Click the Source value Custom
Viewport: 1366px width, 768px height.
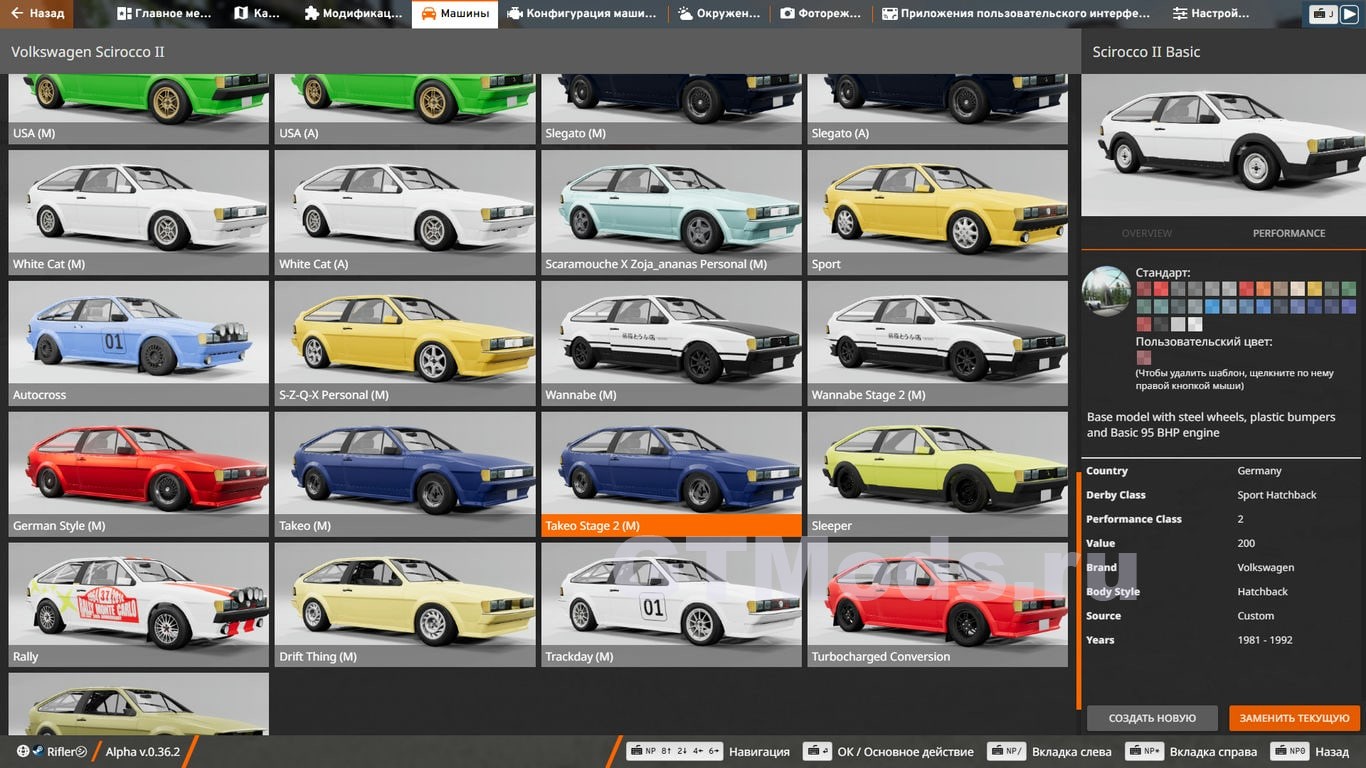(x=1255, y=616)
